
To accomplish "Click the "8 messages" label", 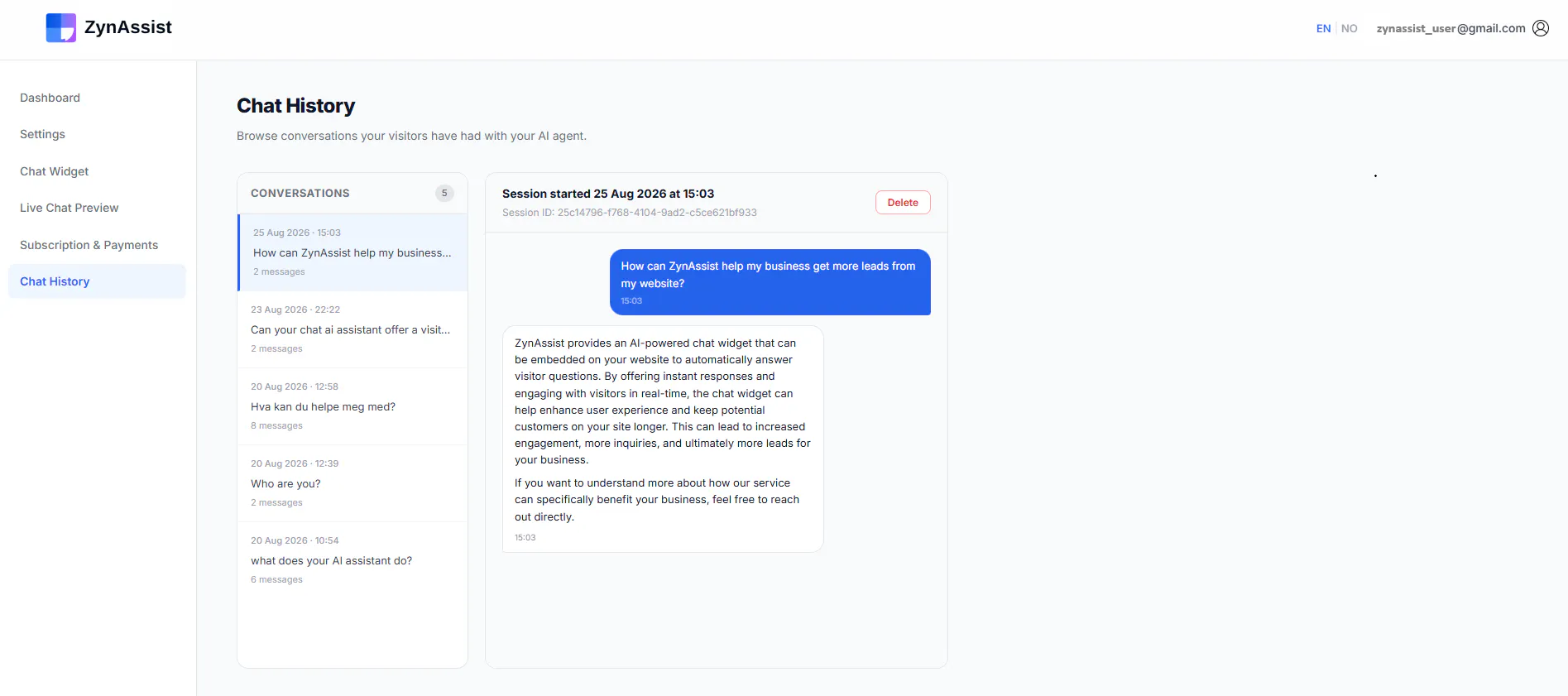I will pyautogui.click(x=276, y=425).
